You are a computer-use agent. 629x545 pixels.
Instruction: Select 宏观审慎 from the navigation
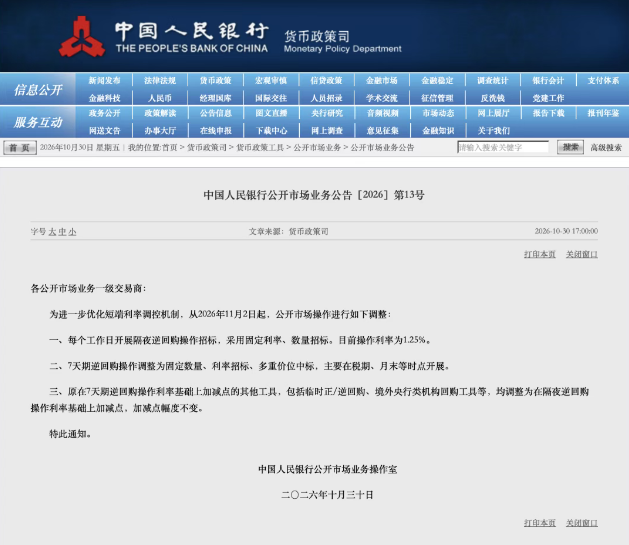271,81
